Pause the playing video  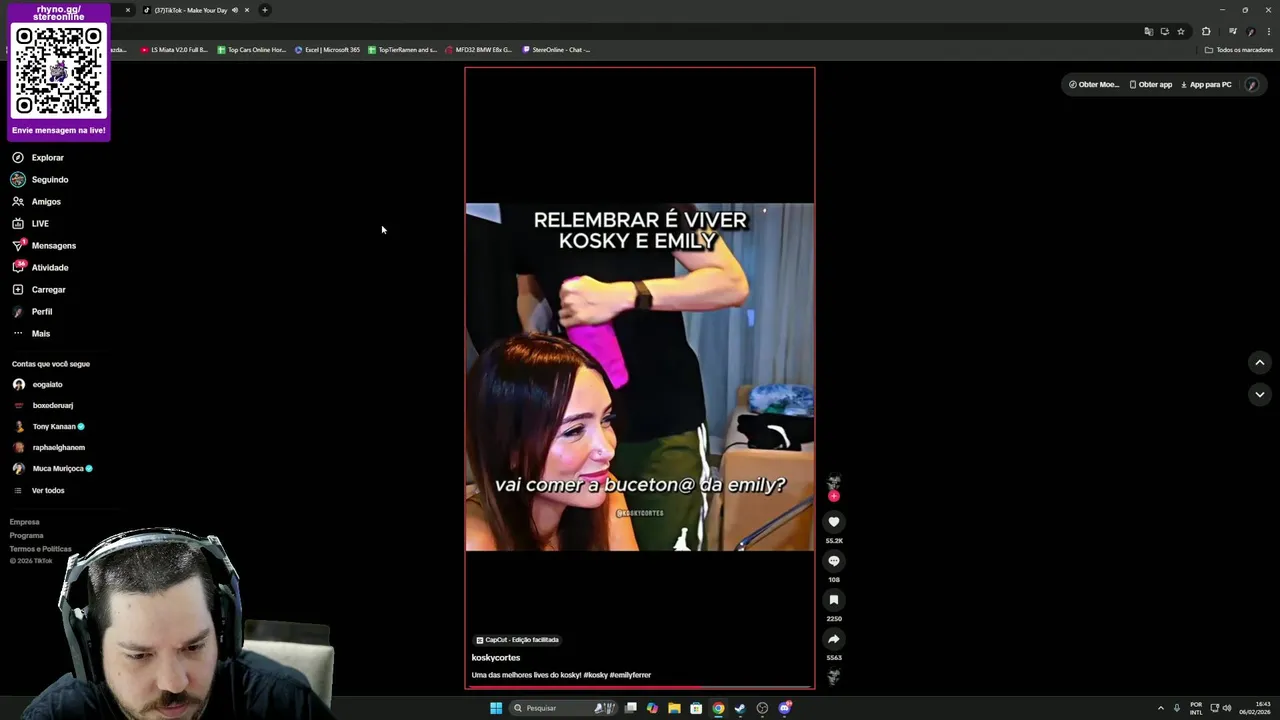click(640, 377)
